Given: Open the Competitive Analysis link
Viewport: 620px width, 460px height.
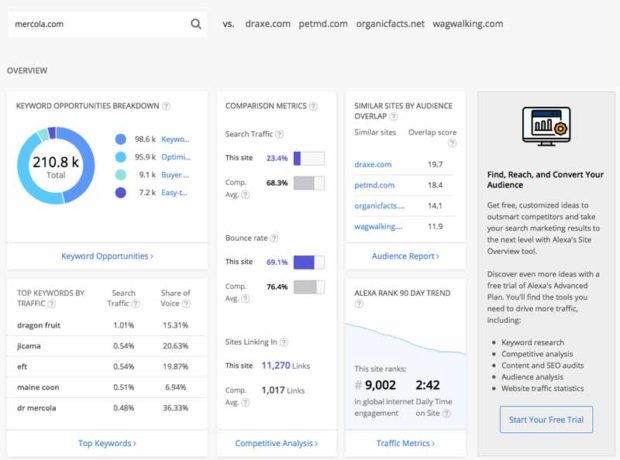Looking at the screenshot, I should coord(276,443).
